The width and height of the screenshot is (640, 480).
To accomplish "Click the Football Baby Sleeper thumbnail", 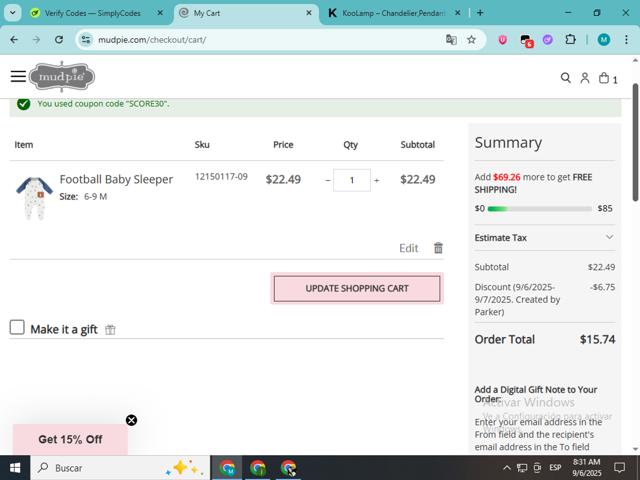I will [34, 198].
